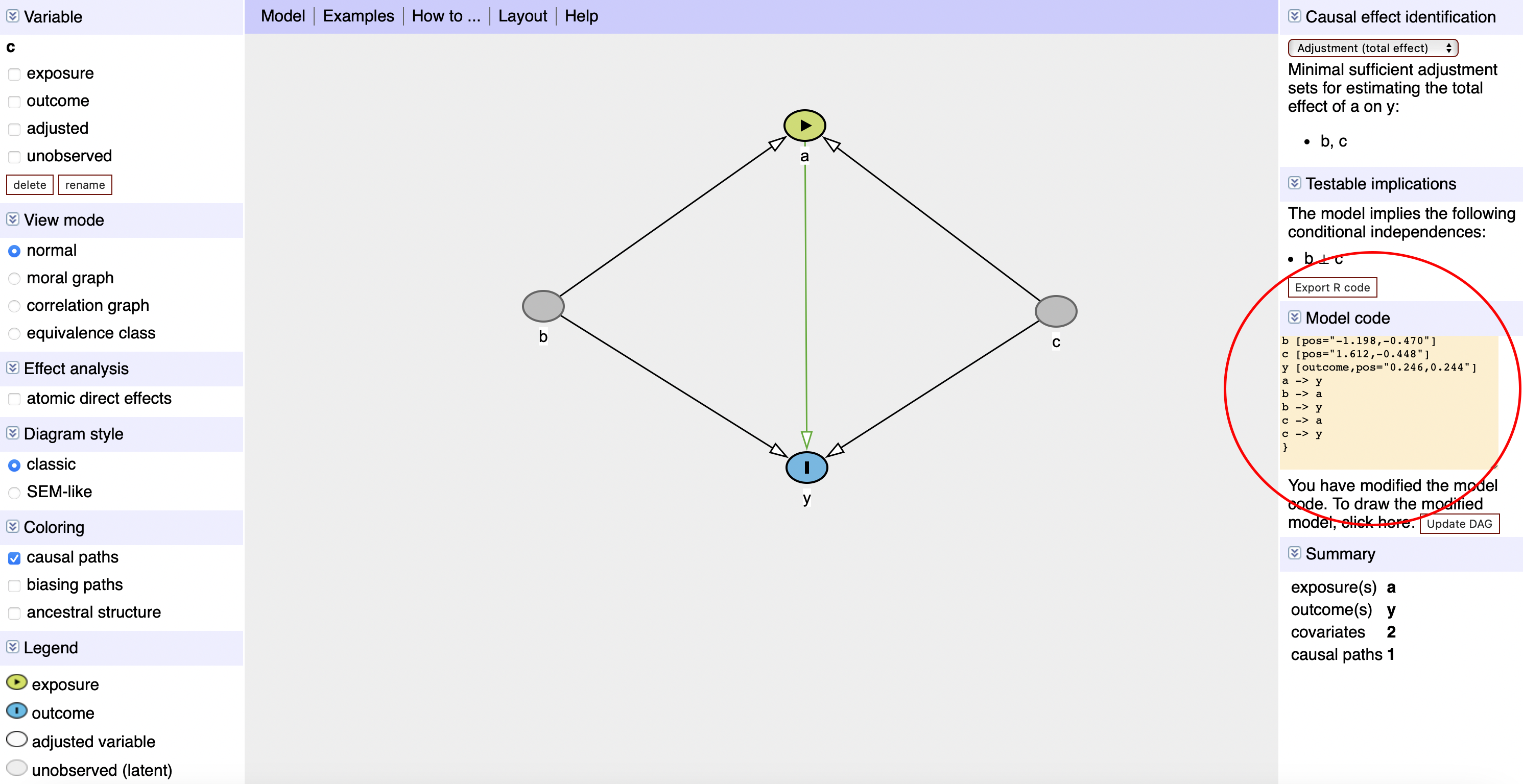Click the exposure legend color swatch
The image size is (1523, 784).
click(x=16, y=682)
